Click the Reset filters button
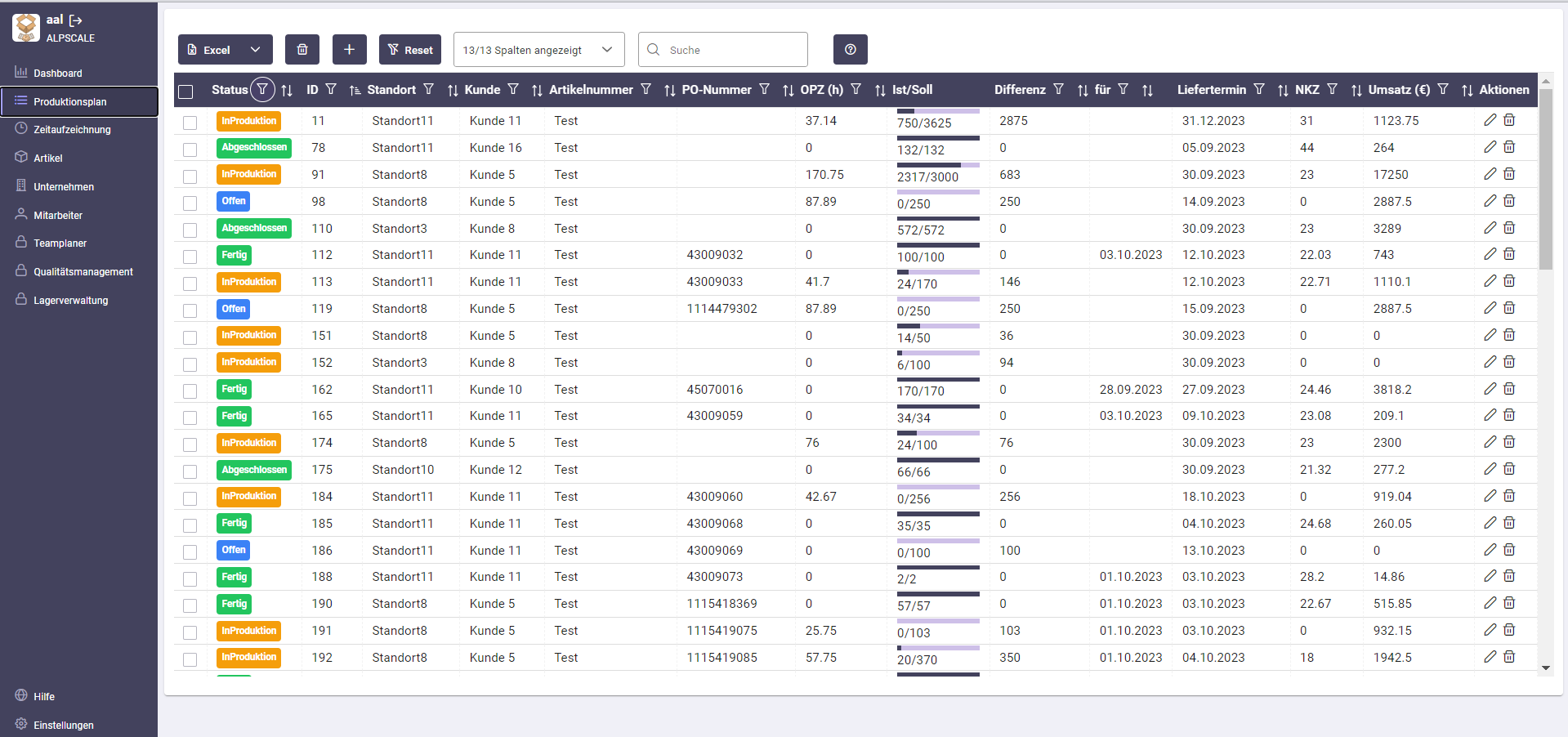Viewport: 1568px width, 737px height. click(410, 50)
